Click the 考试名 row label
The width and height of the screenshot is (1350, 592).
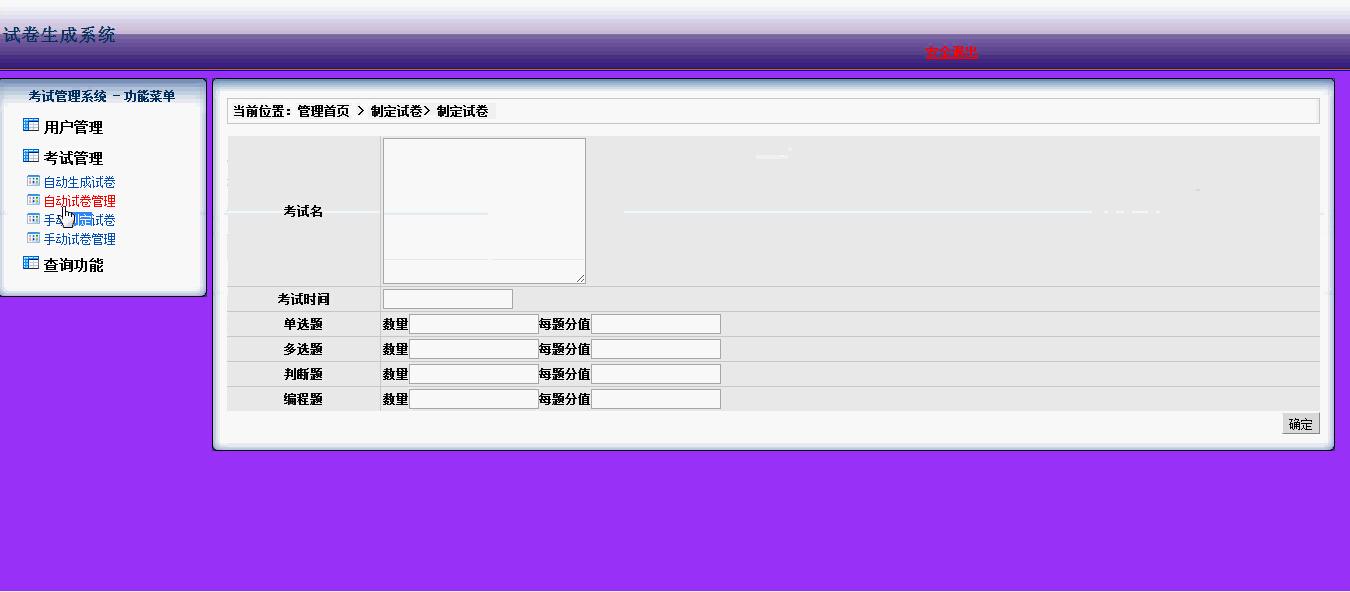303,212
